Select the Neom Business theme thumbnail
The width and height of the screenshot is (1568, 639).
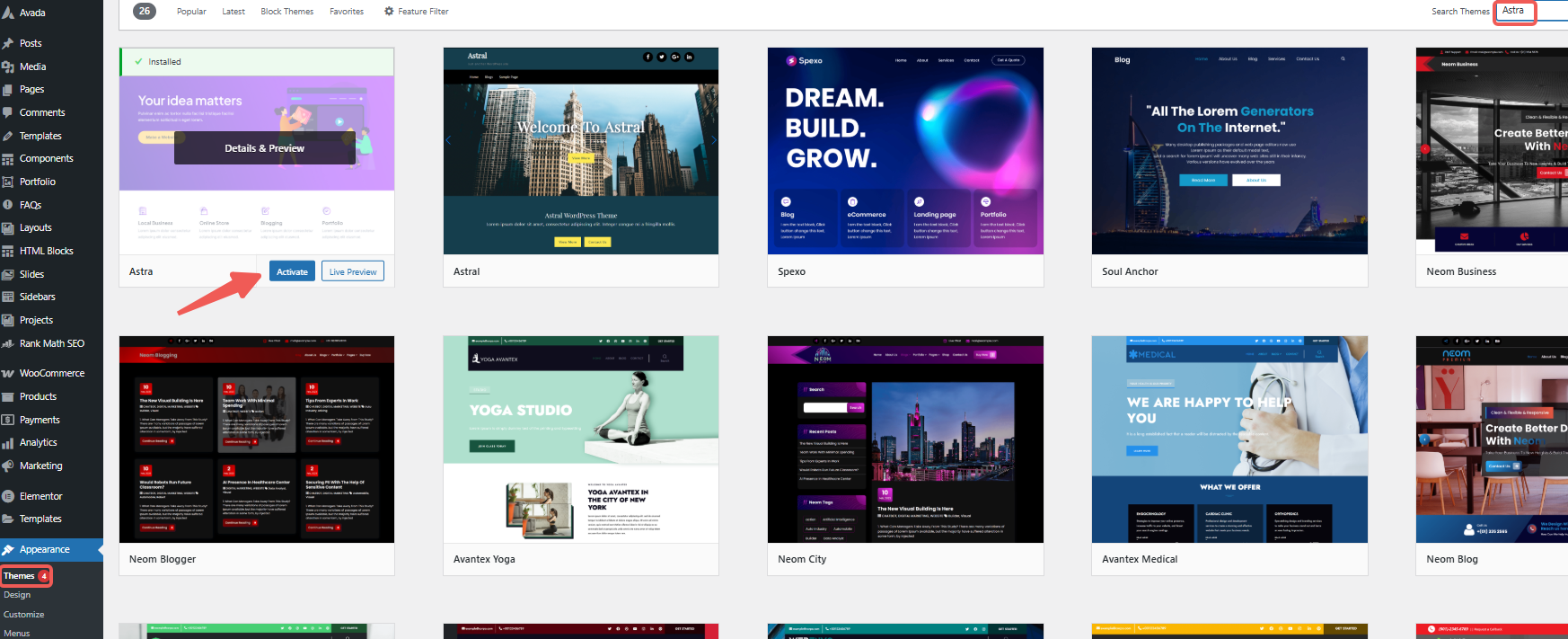pos(1492,151)
